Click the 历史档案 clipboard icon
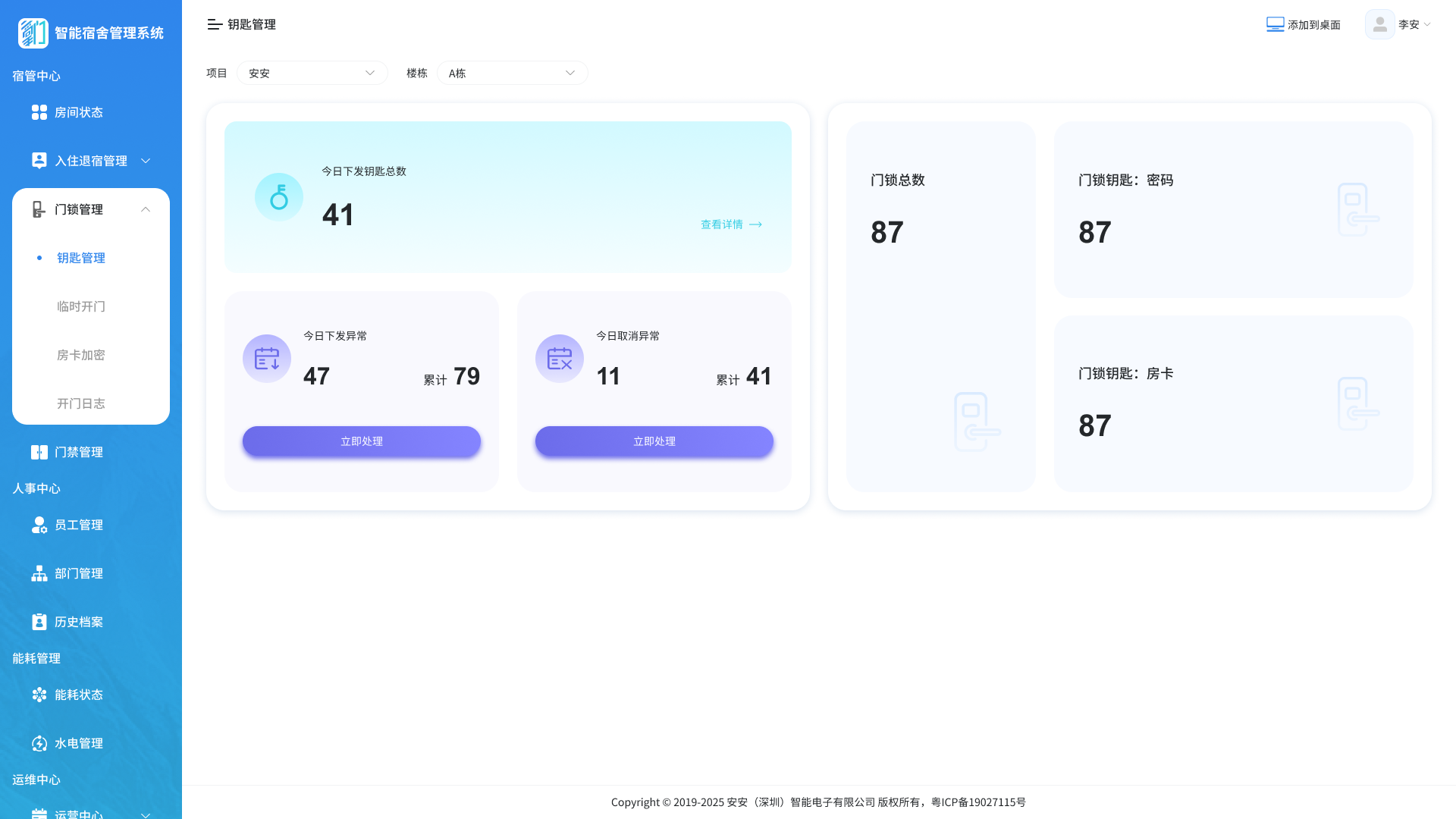Image resolution: width=1456 pixels, height=819 pixels. [39, 622]
